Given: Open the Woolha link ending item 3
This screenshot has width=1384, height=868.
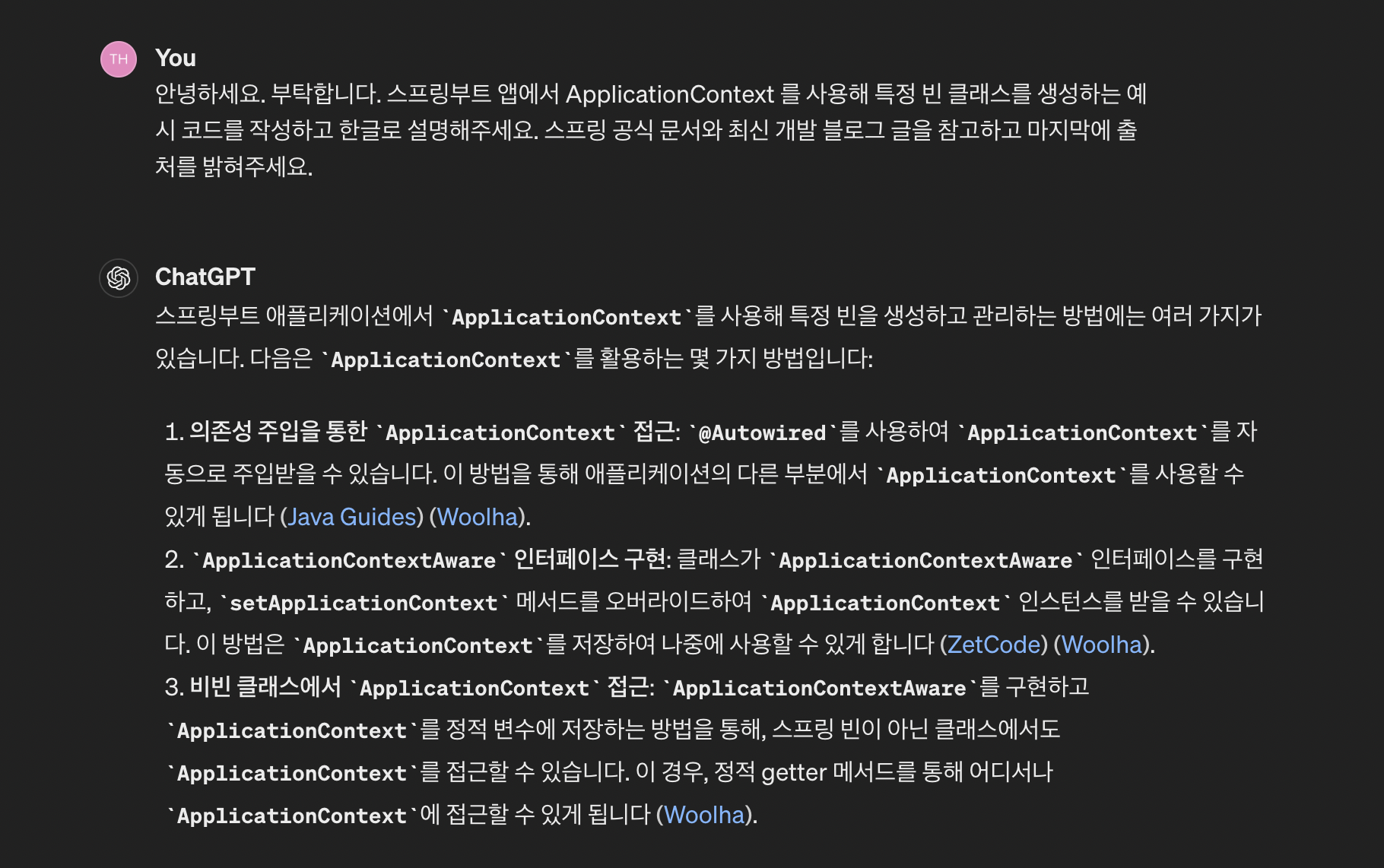Looking at the screenshot, I should tap(704, 815).
